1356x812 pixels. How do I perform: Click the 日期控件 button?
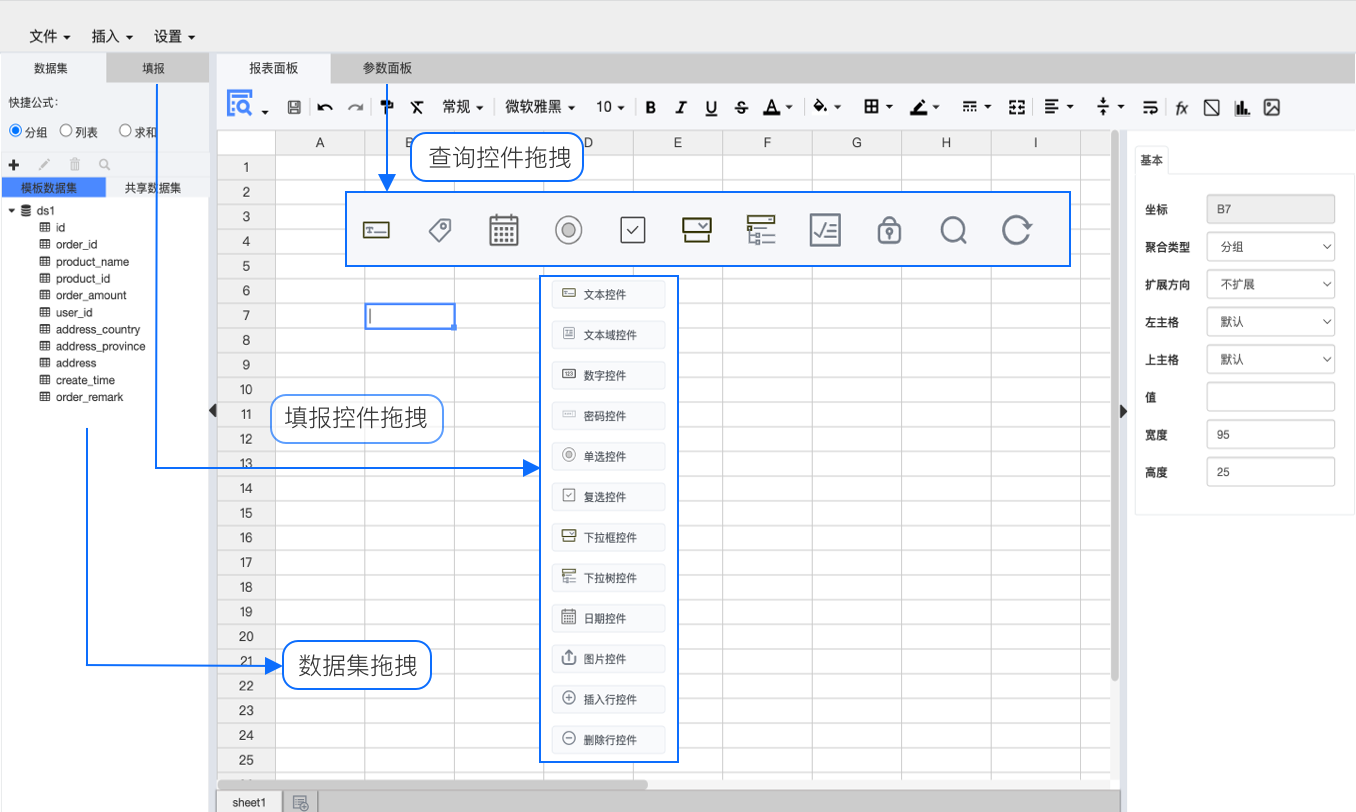[608, 618]
